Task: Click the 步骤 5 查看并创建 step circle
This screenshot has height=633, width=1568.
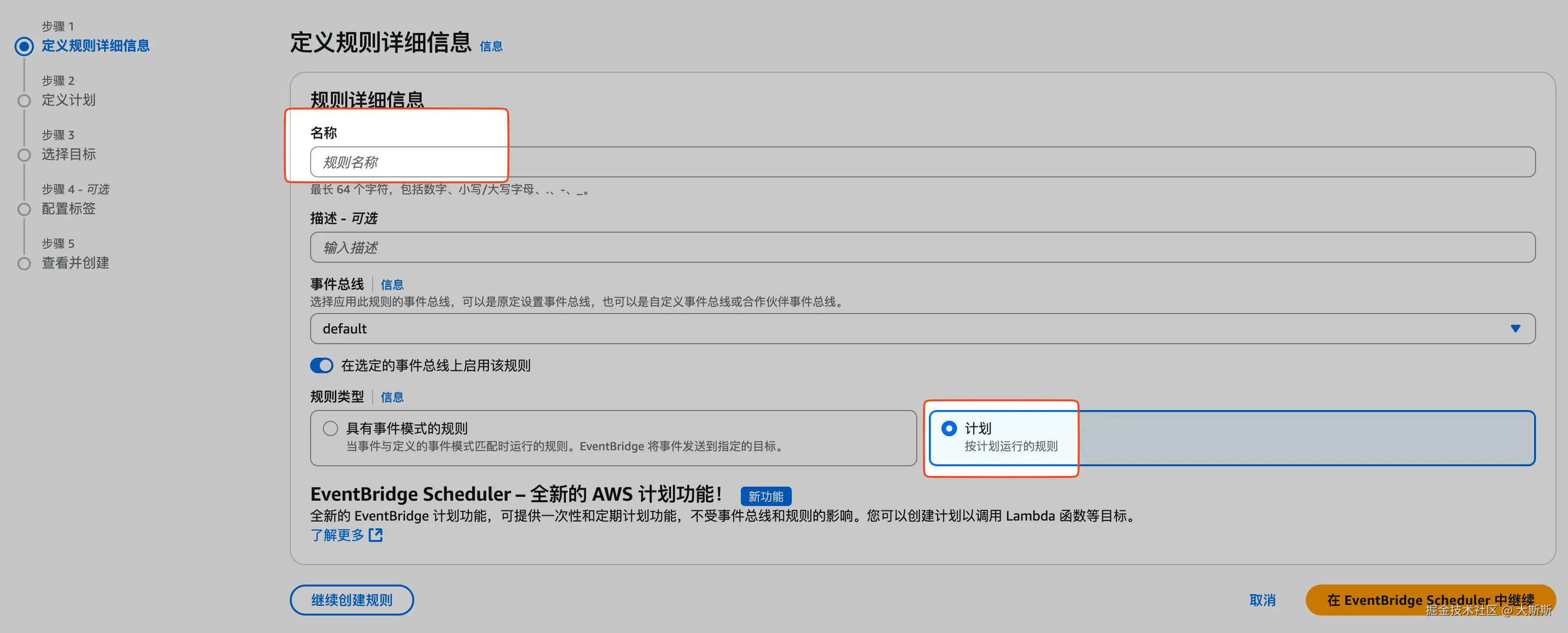Action: coord(24,264)
